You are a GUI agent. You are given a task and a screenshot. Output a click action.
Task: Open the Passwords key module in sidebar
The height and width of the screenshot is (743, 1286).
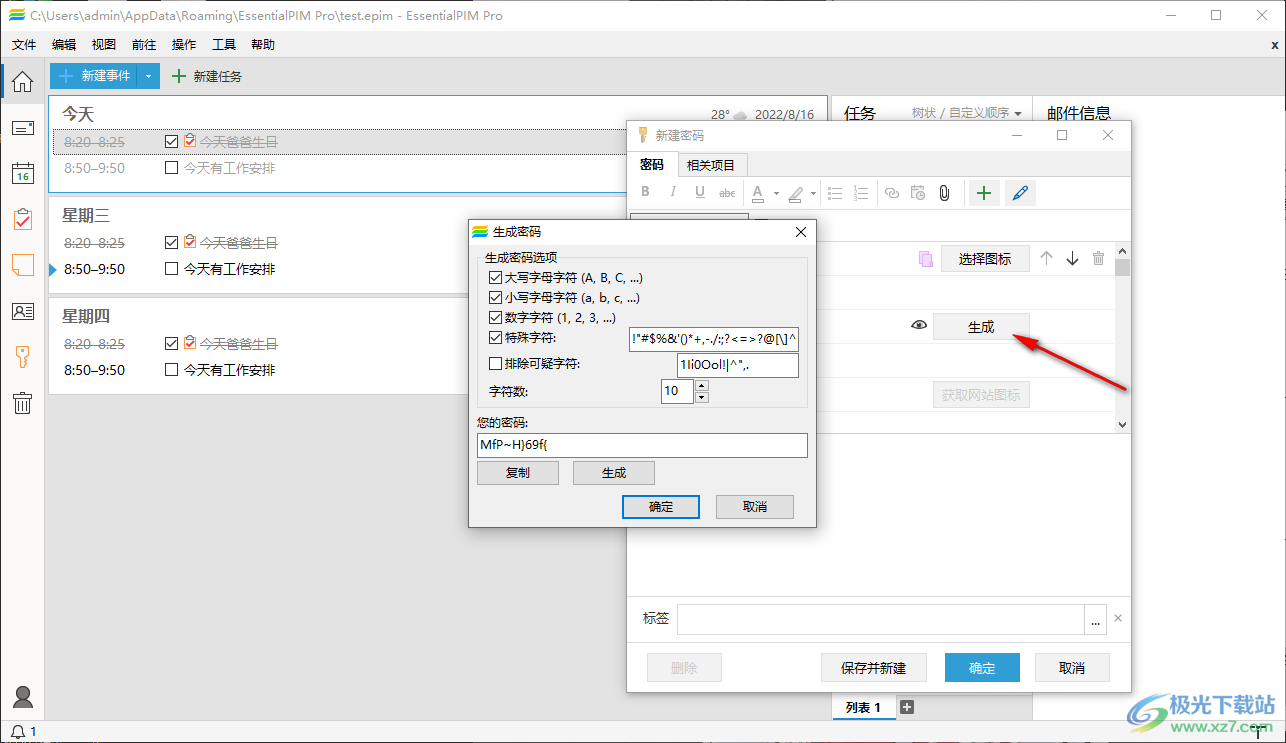[x=22, y=357]
